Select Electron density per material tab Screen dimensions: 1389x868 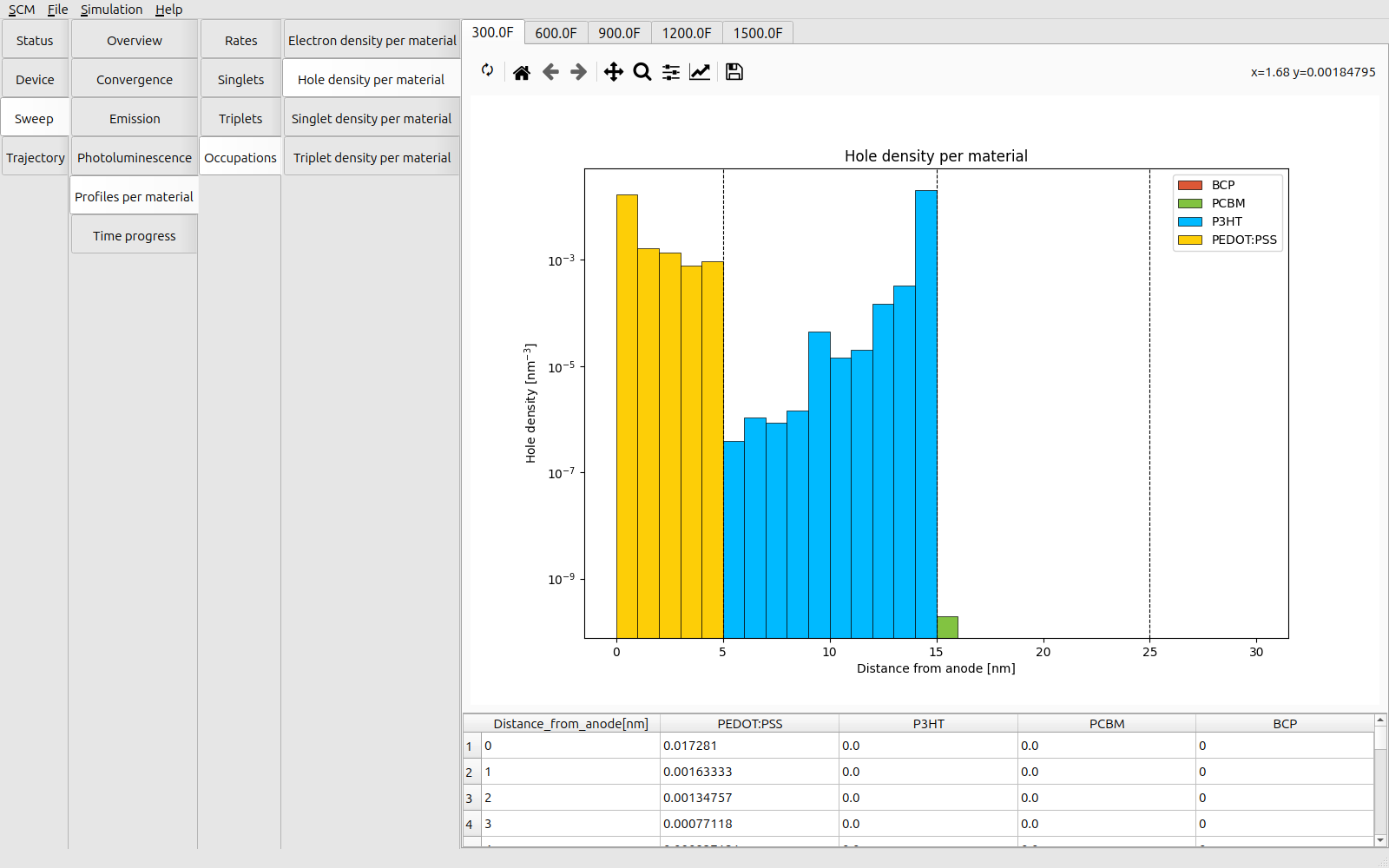[x=372, y=41]
